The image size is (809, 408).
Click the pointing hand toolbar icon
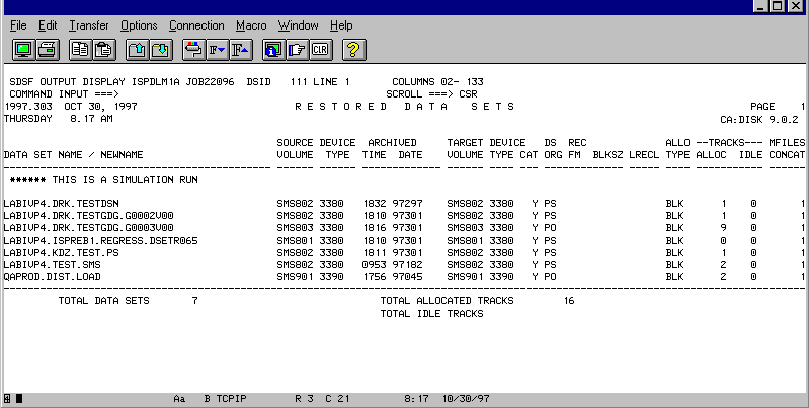(297, 48)
